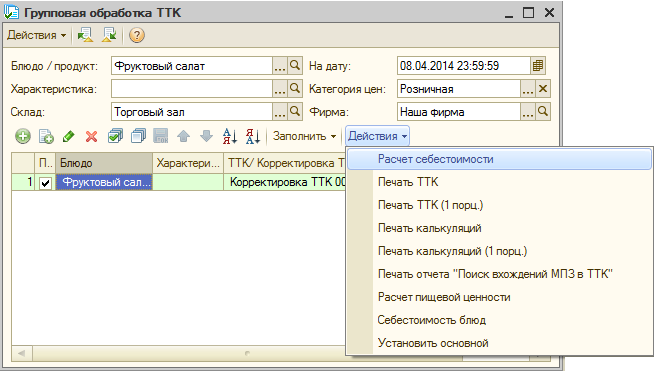Click the sort ascending А-Я icon
Image resolution: width=654 pixels, height=371 pixels.
(x=229, y=136)
